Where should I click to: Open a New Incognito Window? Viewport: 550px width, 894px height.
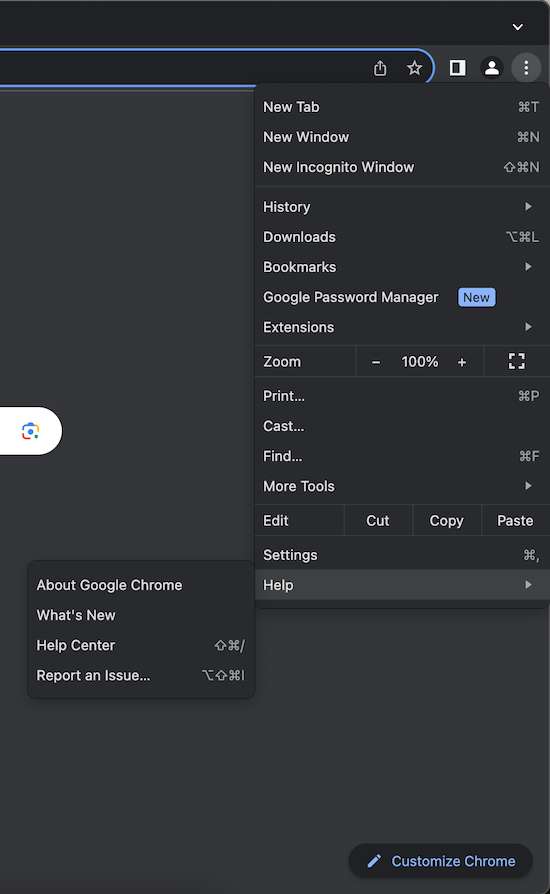402,167
